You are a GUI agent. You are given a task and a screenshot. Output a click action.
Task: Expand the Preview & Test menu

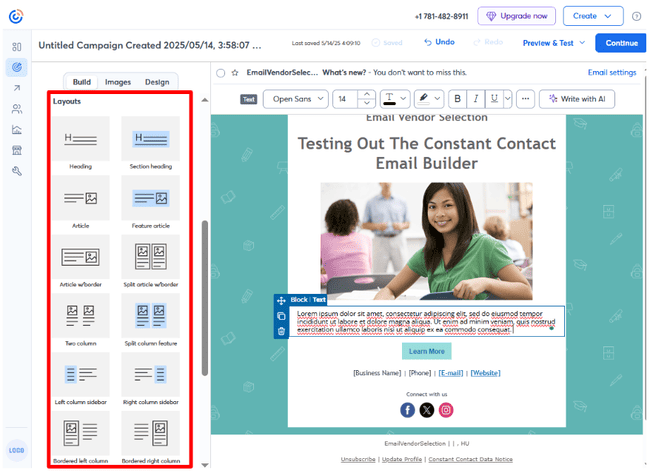[x=553, y=43]
